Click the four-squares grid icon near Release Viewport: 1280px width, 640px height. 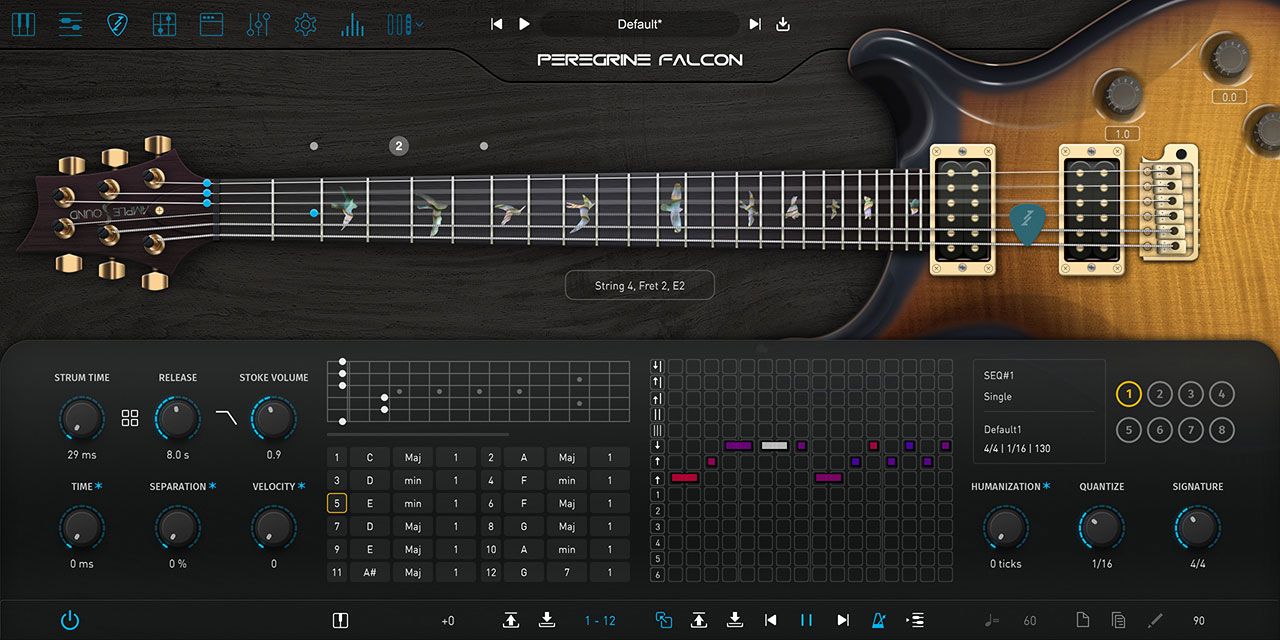[130, 418]
